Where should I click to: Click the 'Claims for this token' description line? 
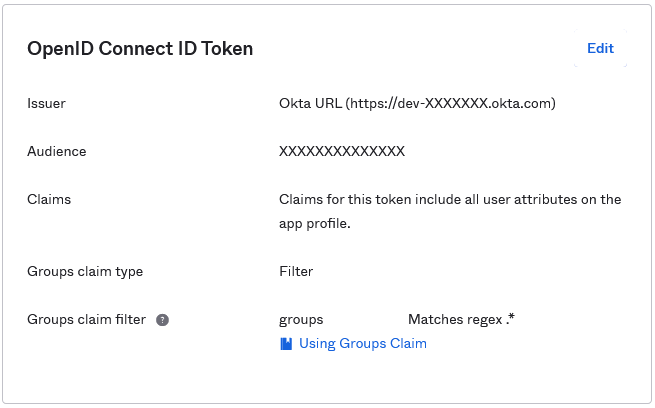450,199
